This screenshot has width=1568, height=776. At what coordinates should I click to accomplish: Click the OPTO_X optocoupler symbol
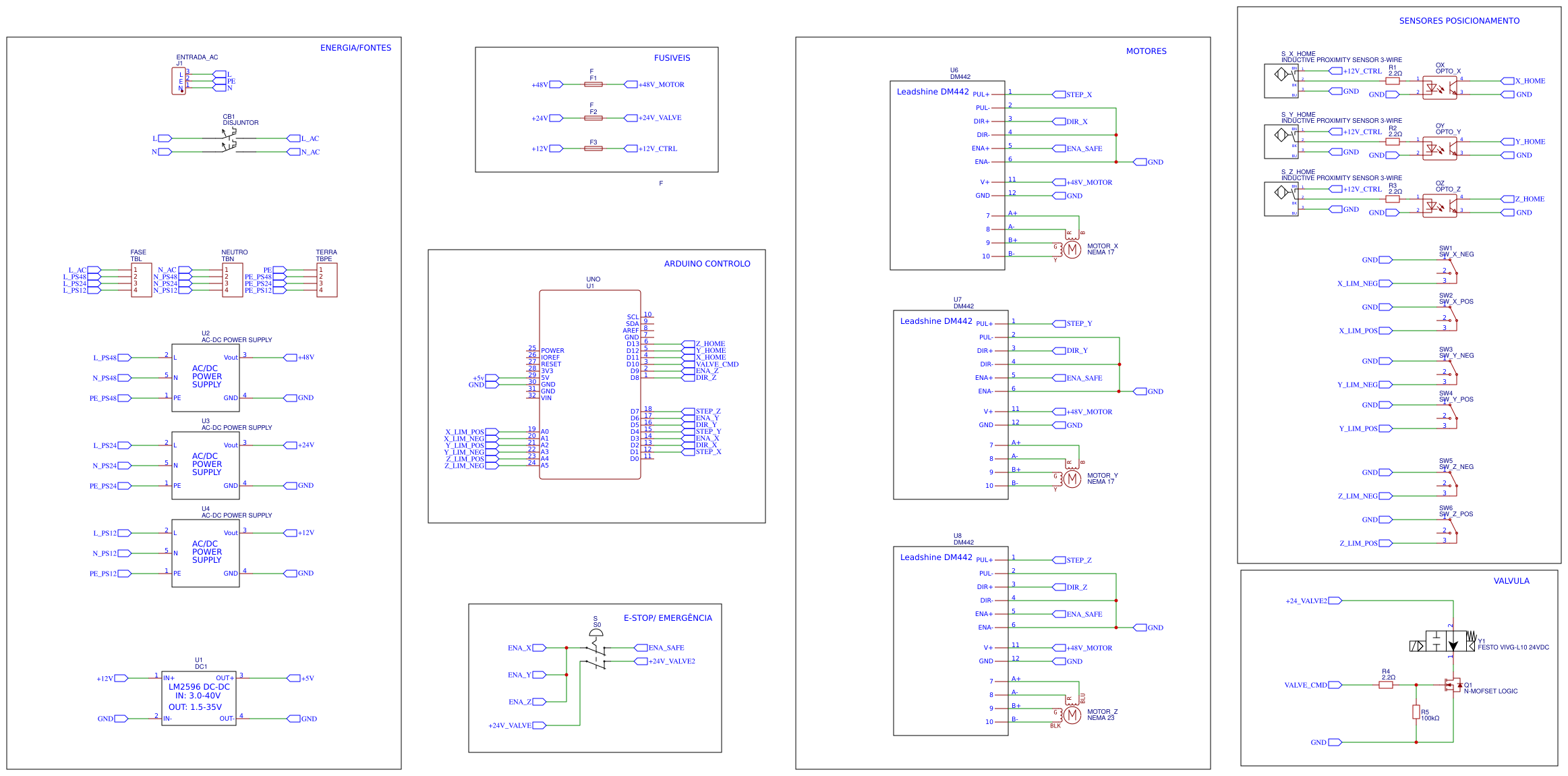1439,88
